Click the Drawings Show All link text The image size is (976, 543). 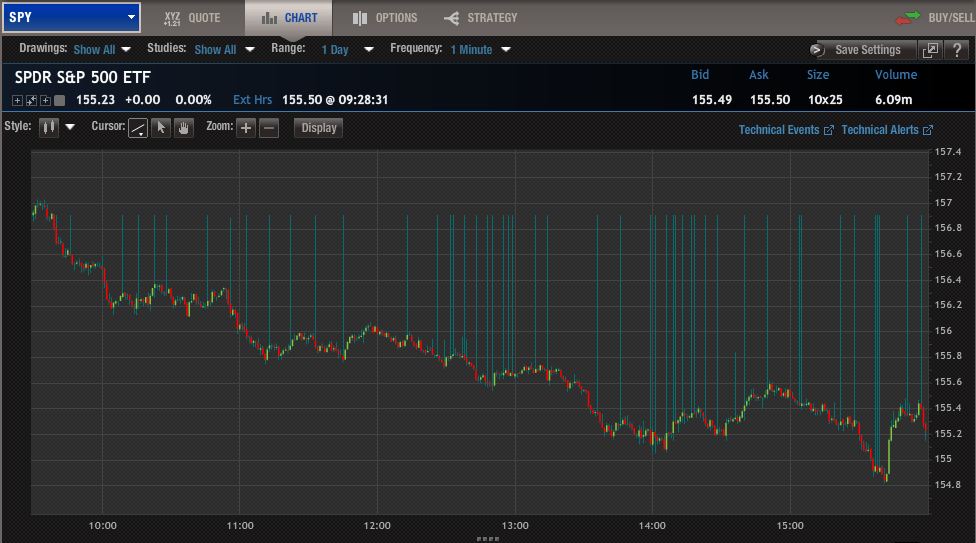[x=94, y=50]
